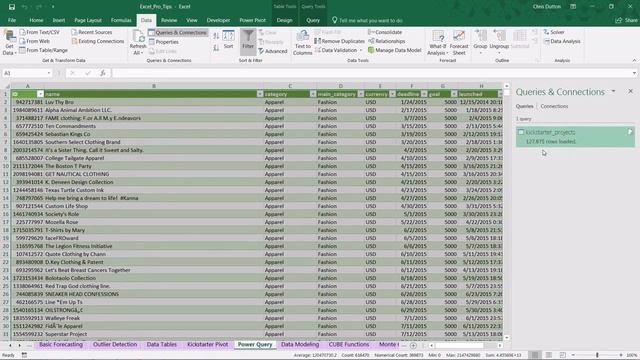Click the zoom slider in status bar
Image resolution: width=640 pixels, height=360 pixels.
pos(597,356)
